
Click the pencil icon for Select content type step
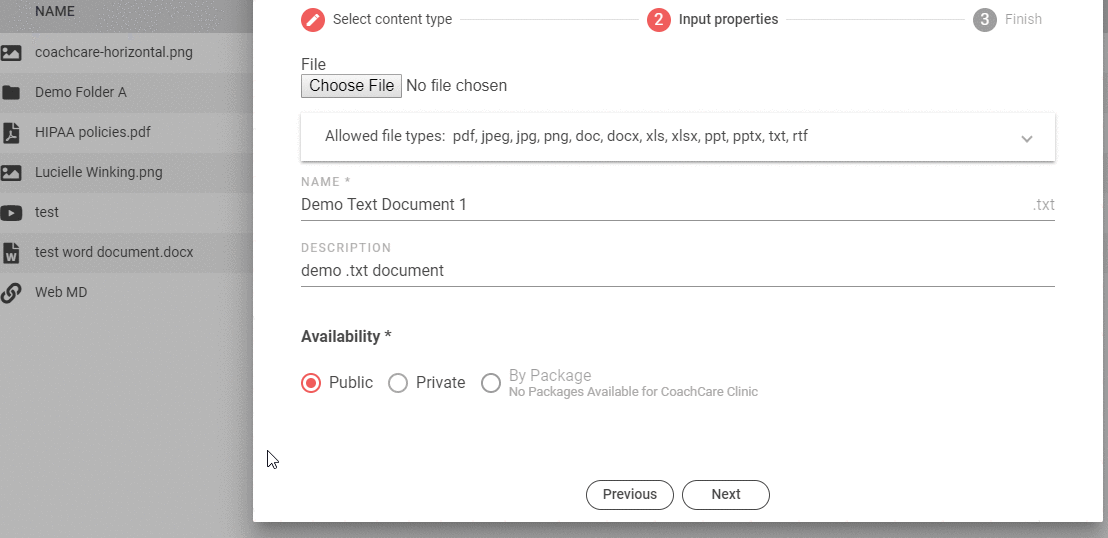[313, 19]
